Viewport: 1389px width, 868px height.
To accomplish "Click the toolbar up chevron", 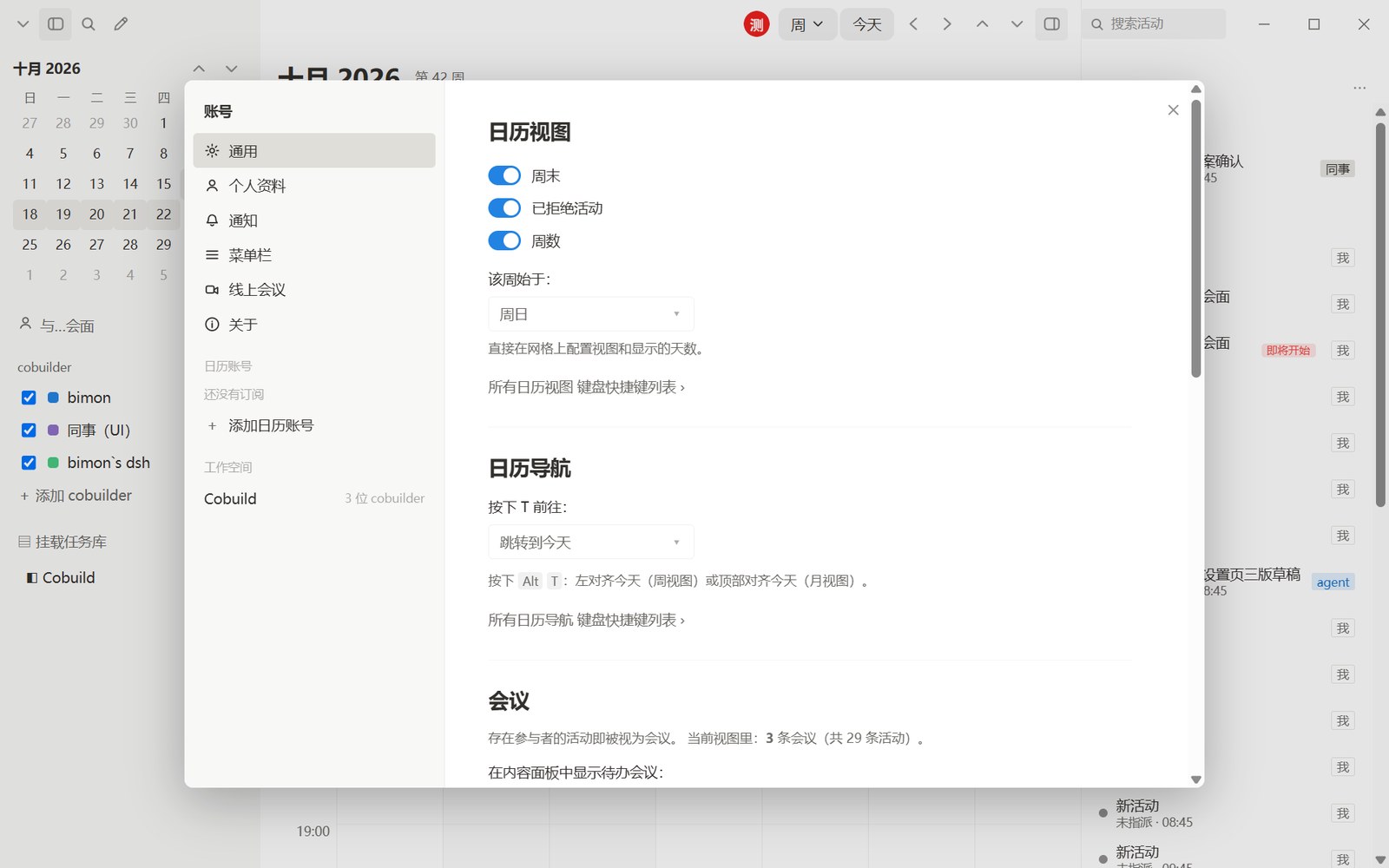I will pyautogui.click(x=982, y=24).
